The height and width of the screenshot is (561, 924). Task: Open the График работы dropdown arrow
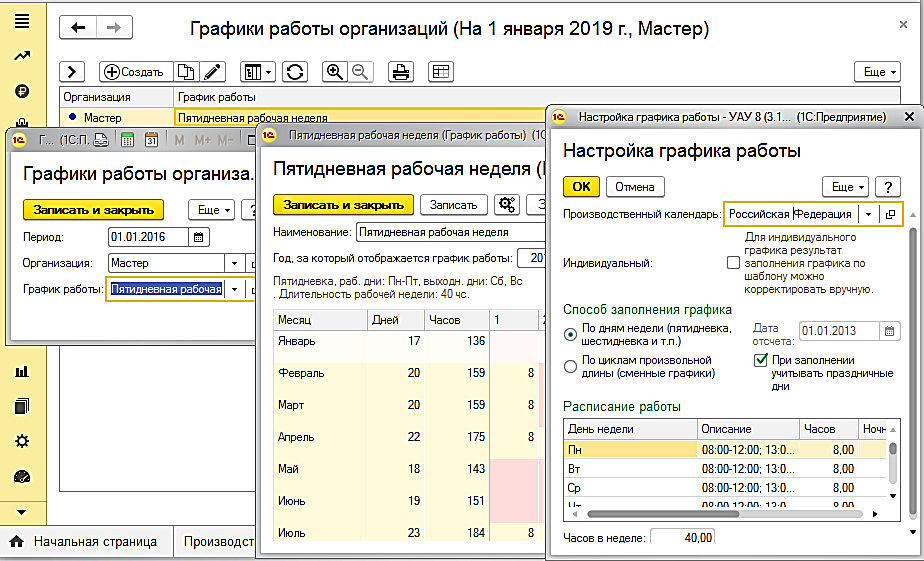click(x=234, y=289)
